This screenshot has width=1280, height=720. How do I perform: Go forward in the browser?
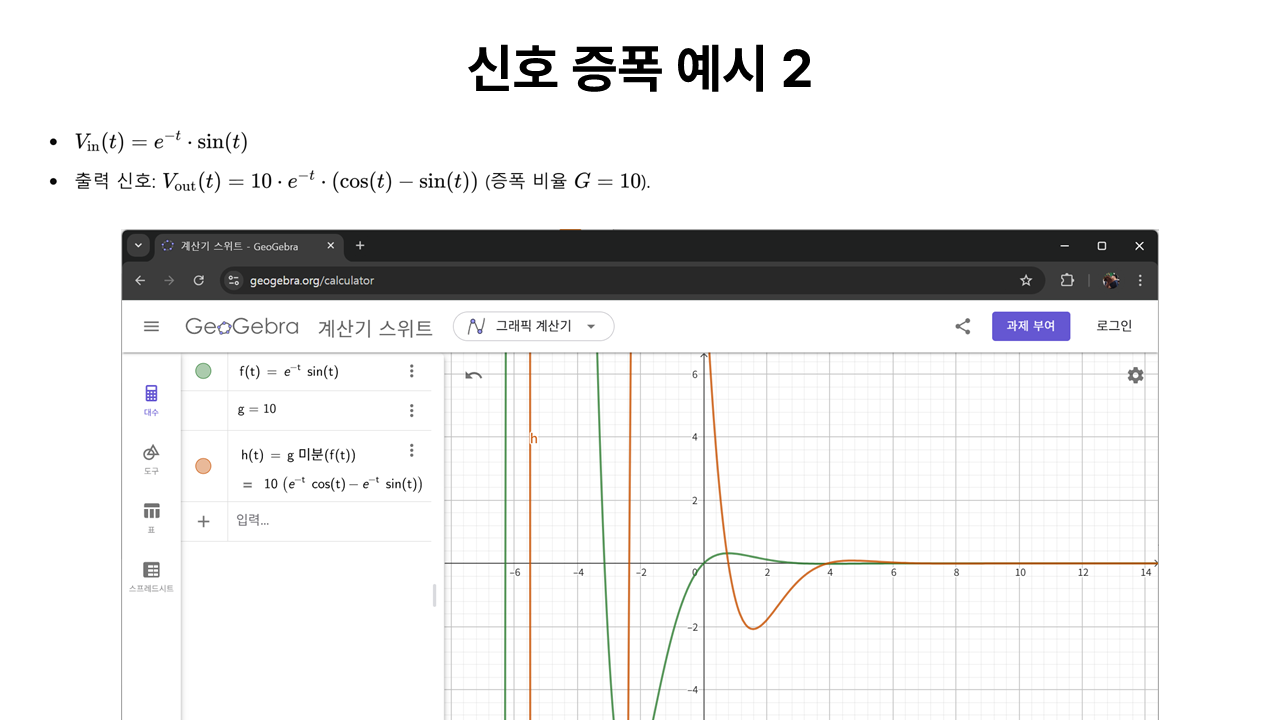(168, 281)
